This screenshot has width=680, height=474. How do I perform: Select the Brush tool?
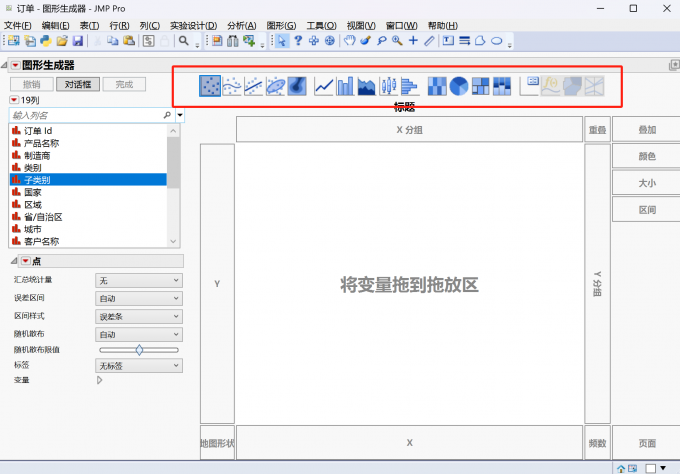[x=366, y=41]
